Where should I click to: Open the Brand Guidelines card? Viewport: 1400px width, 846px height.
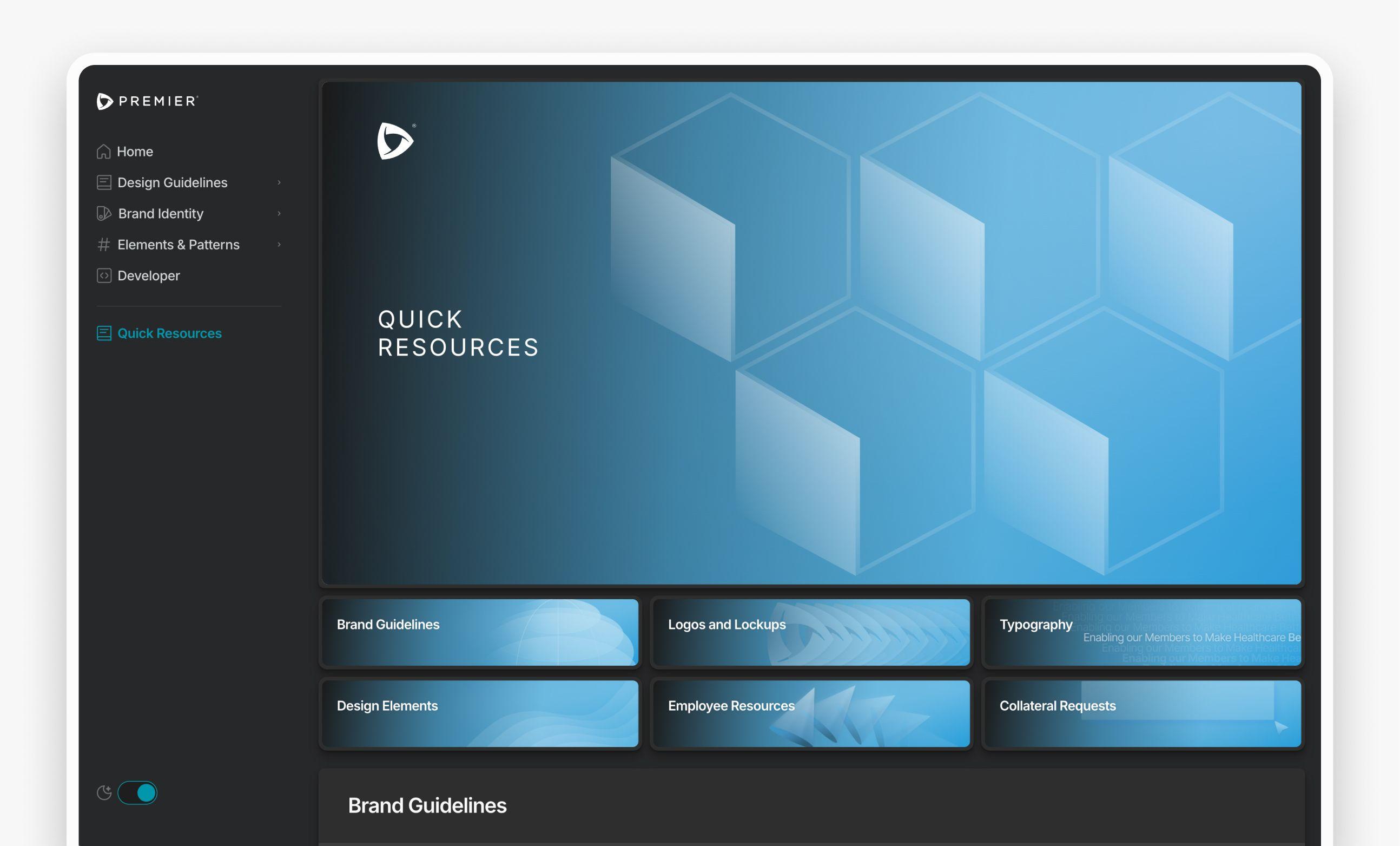pyautogui.click(x=480, y=632)
